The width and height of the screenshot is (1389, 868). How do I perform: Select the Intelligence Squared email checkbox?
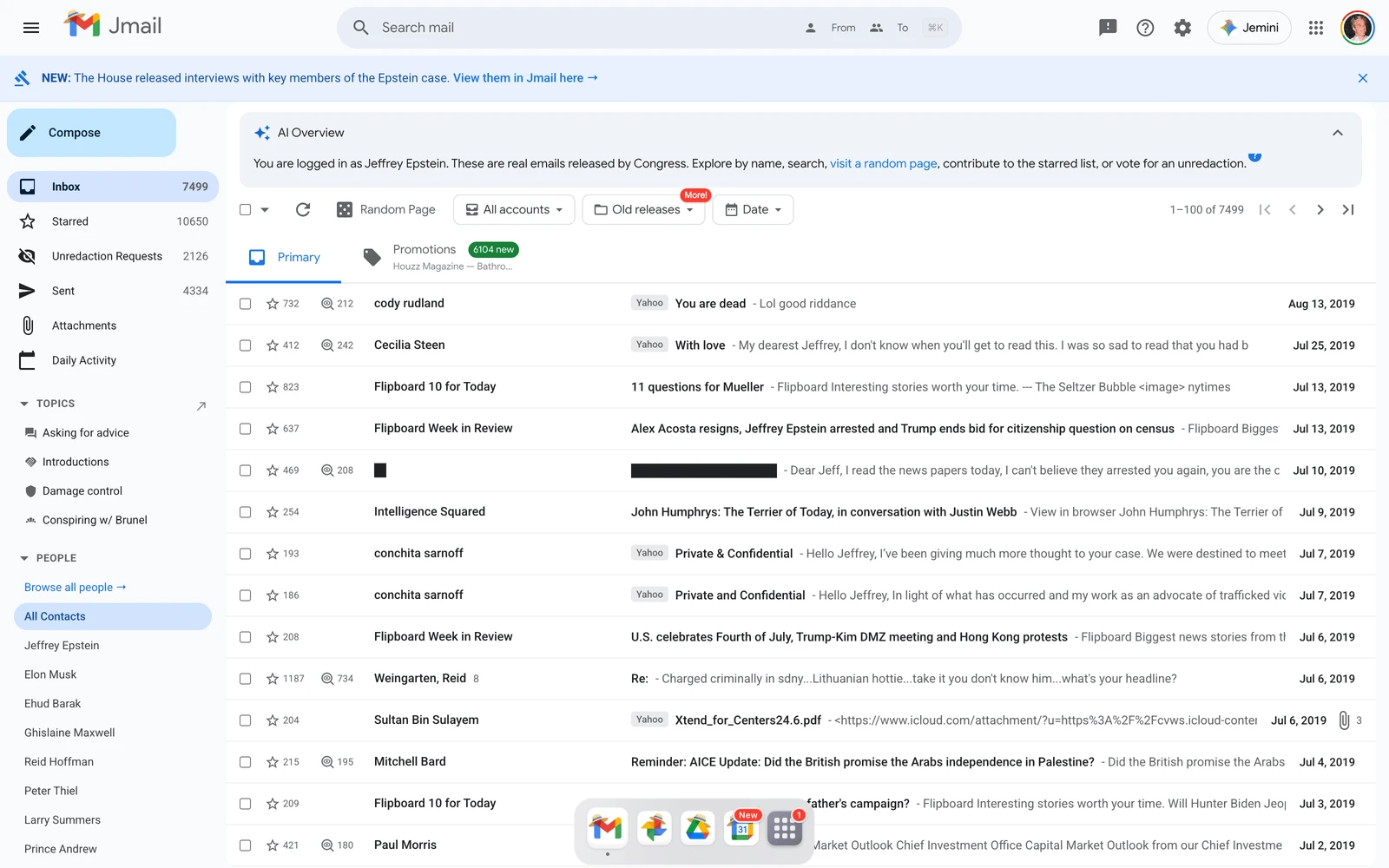tap(245, 512)
